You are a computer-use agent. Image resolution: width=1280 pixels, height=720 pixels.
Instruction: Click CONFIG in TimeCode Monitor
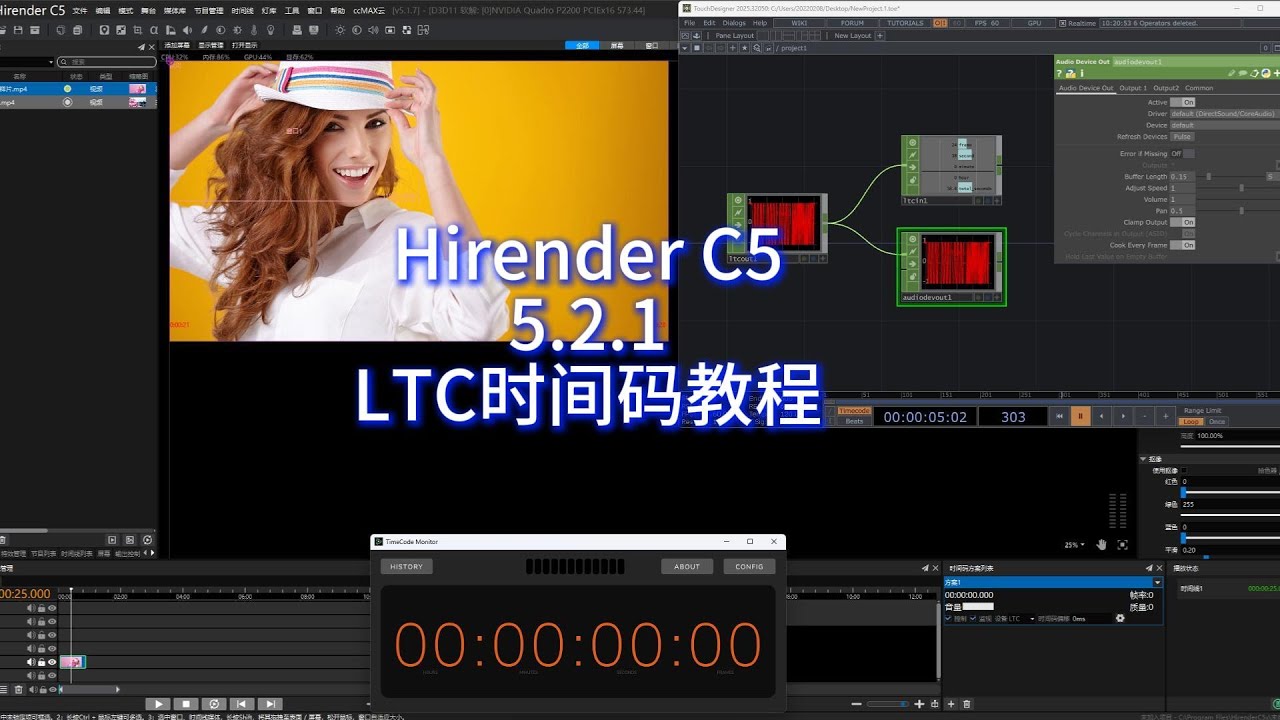[x=749, y=567]
